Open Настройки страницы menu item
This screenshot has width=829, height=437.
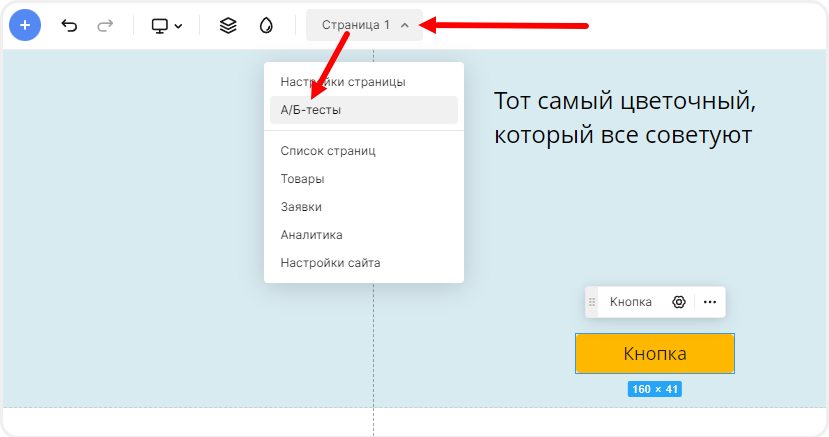[x=364, y=82]
